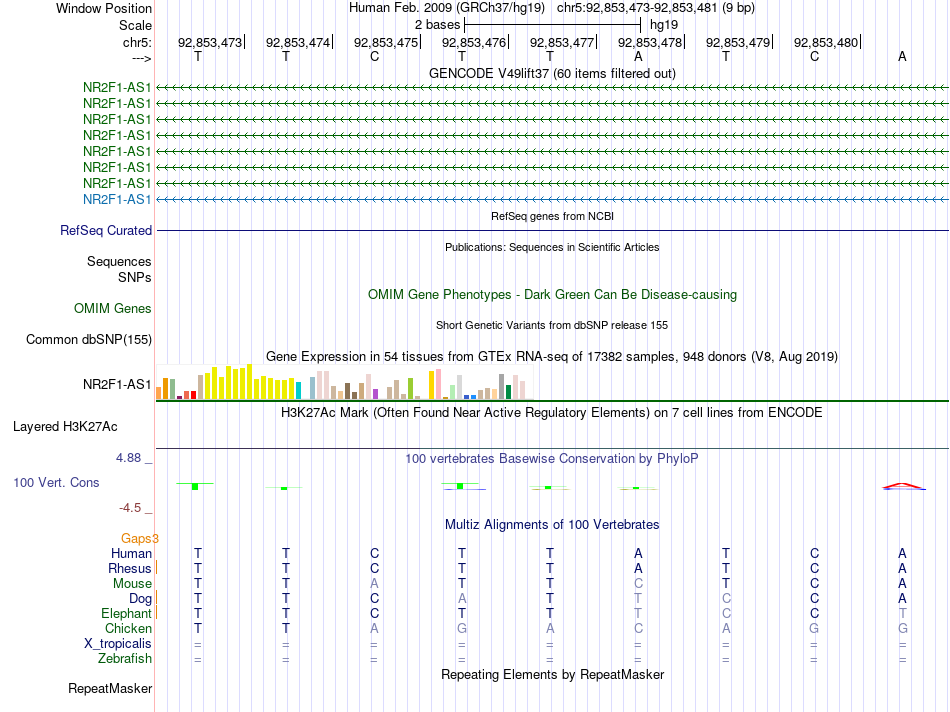The height and width of the screenshot is (712, 950).
Task: Click the Sequences track label
Action: point(119,261)
